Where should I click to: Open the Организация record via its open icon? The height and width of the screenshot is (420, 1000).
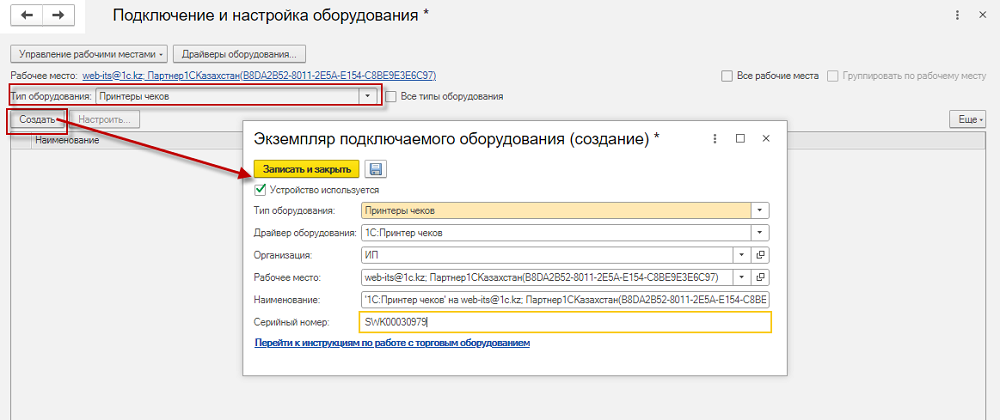click(760, 255)
